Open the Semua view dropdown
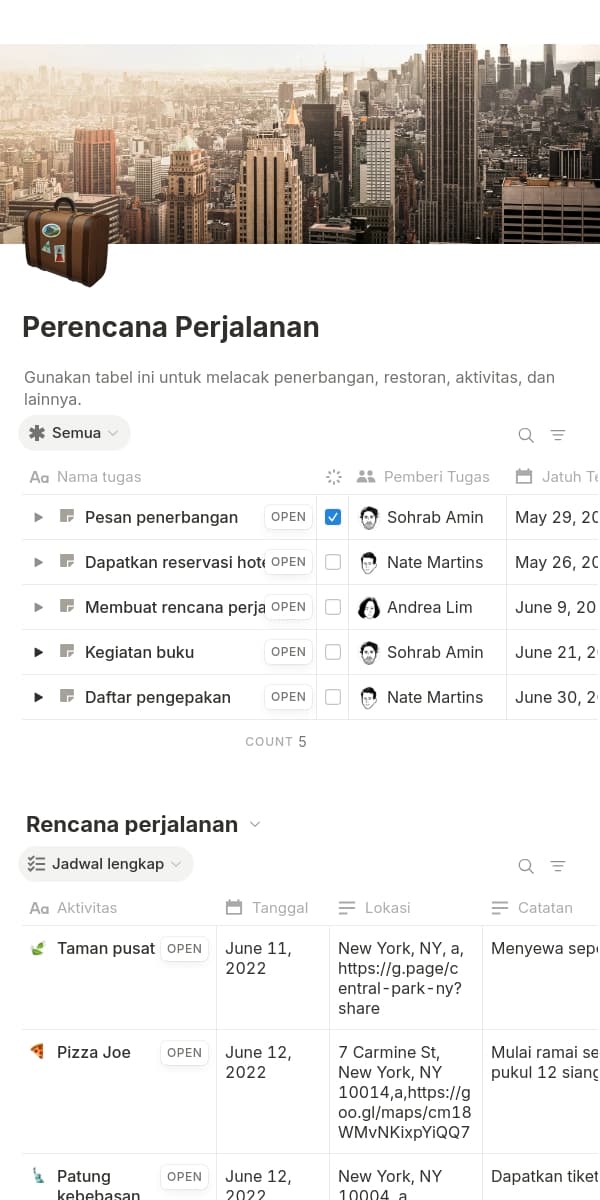The image size is (600, 1200). 74,432
